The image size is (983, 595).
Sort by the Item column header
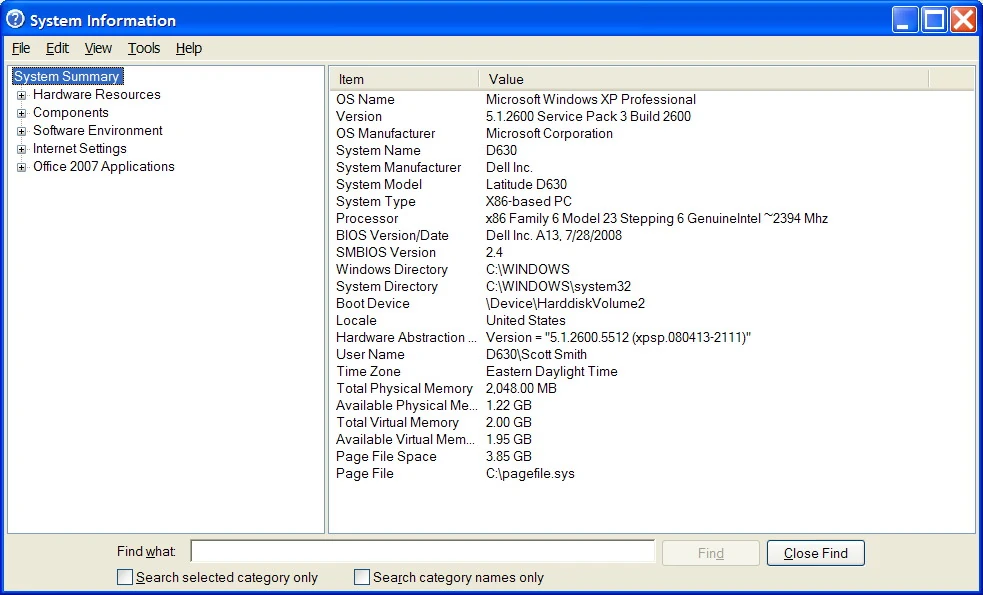tap(404, 79)
